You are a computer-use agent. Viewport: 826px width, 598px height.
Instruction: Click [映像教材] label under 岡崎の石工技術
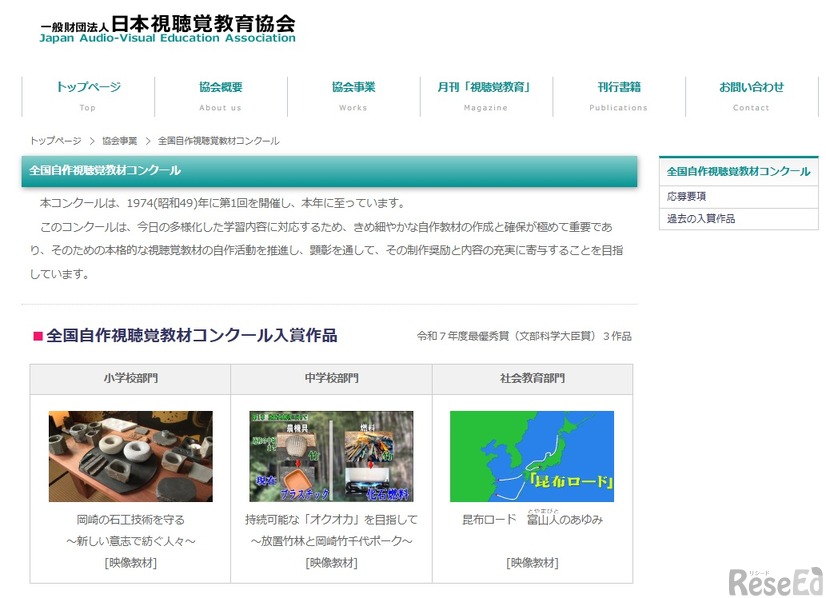coord(131,563)
